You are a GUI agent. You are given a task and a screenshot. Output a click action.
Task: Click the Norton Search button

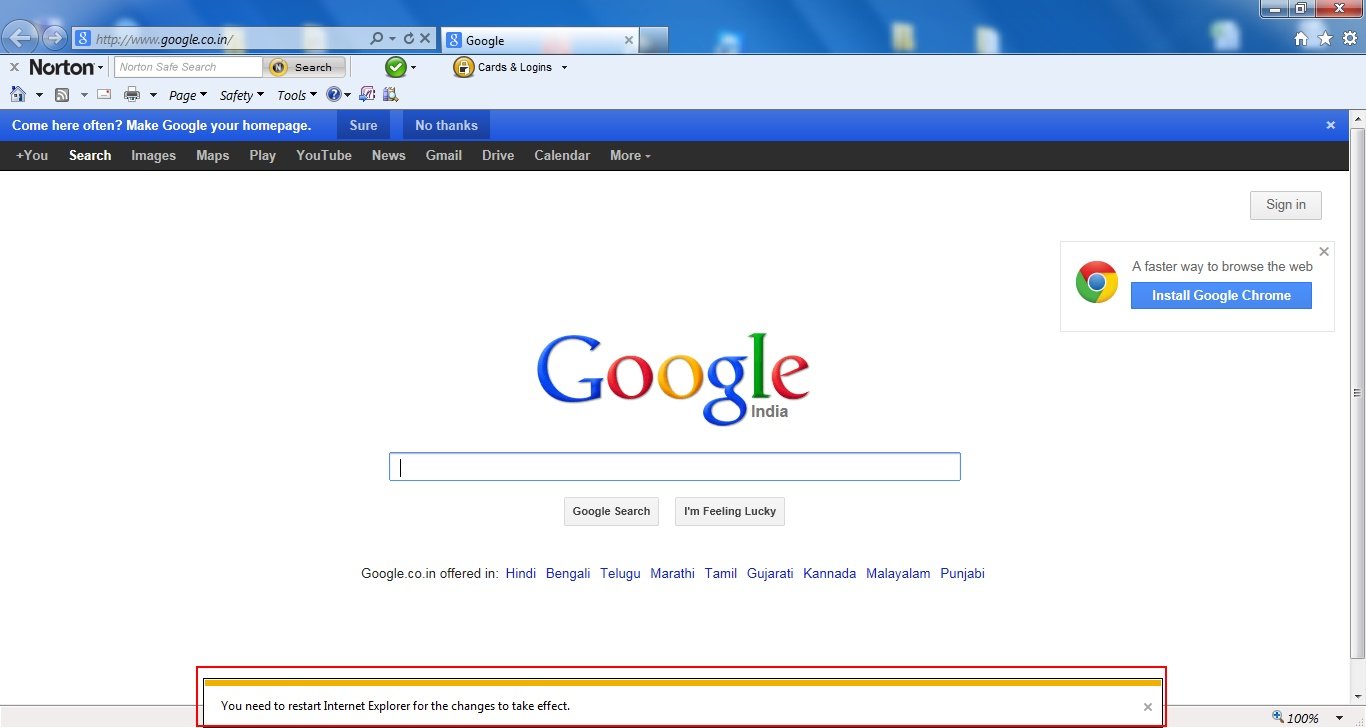click(305, 67)
